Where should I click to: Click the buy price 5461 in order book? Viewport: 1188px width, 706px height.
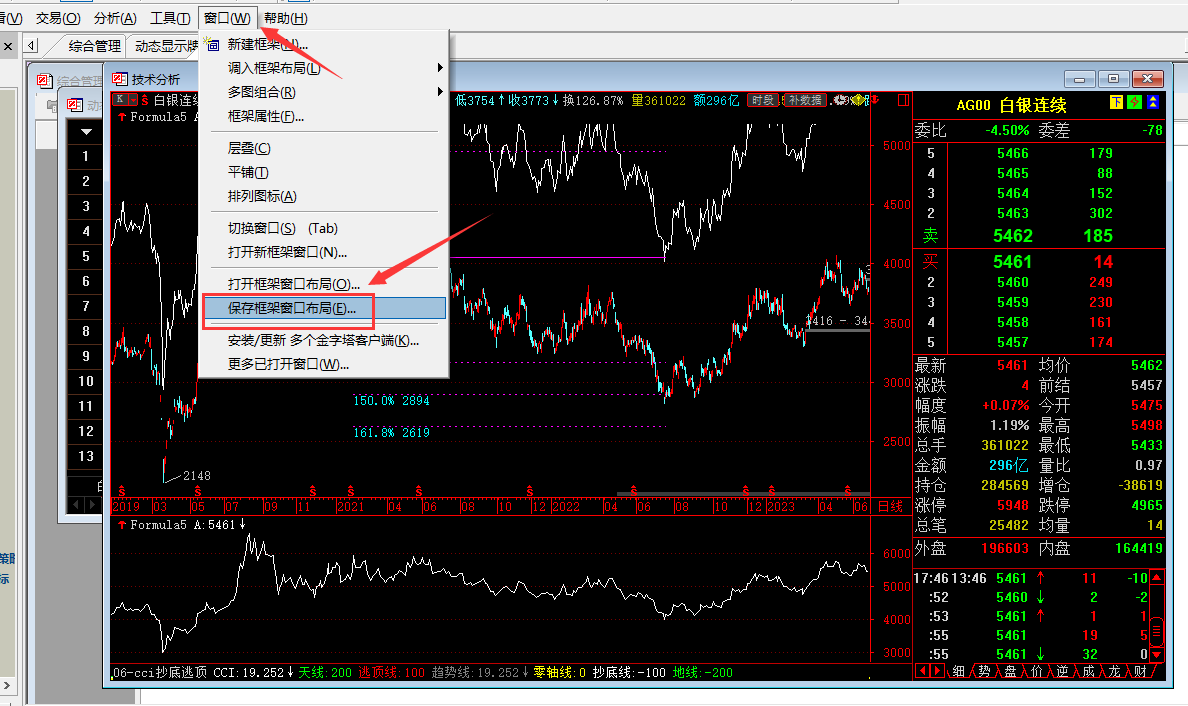pos(1013,262)
